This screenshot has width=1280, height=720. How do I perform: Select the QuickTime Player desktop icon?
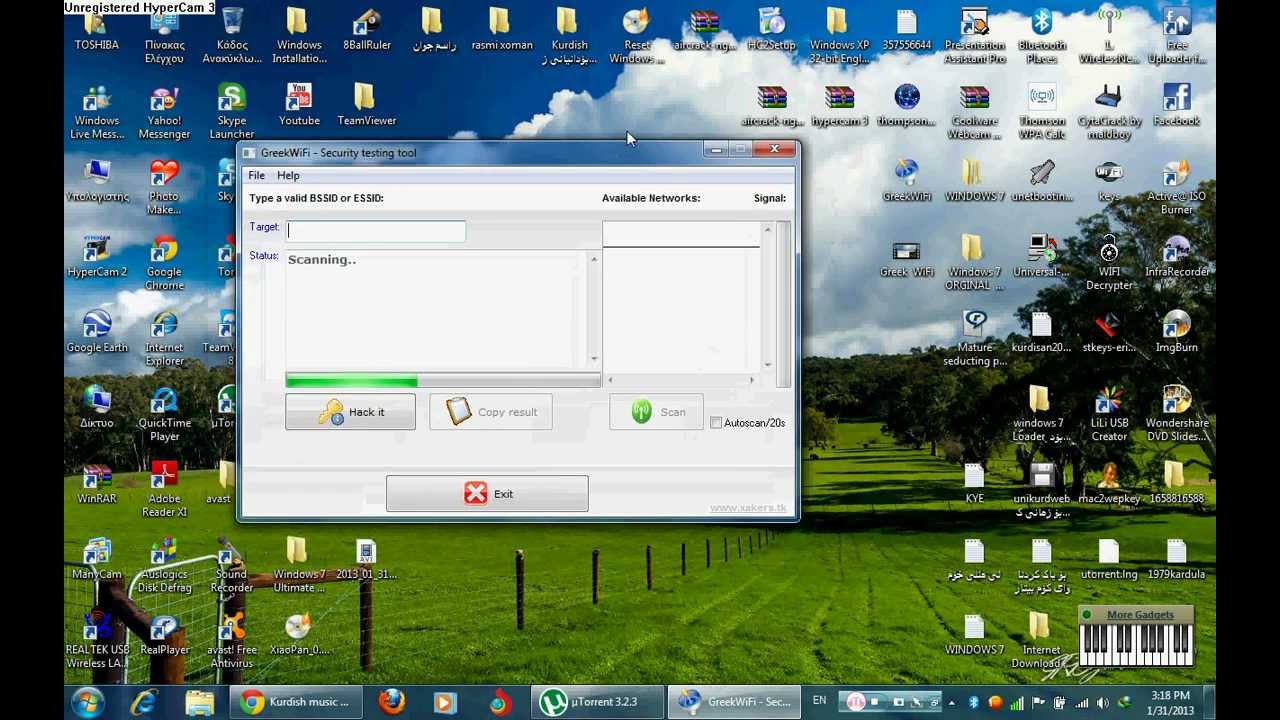pyautogui.click(x=164, y=414)
